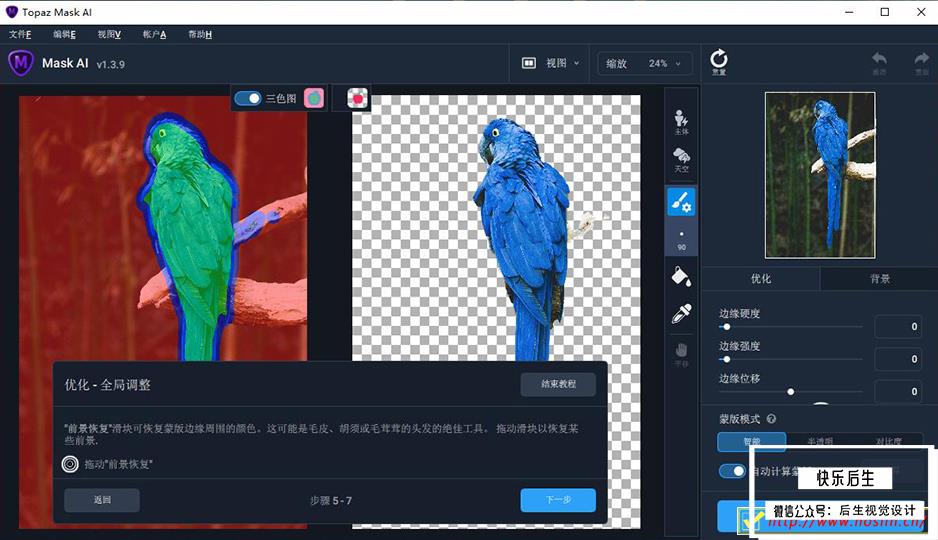Switch to the 优化 tab
Screen dimensions: 938x540
coord(761,279)
